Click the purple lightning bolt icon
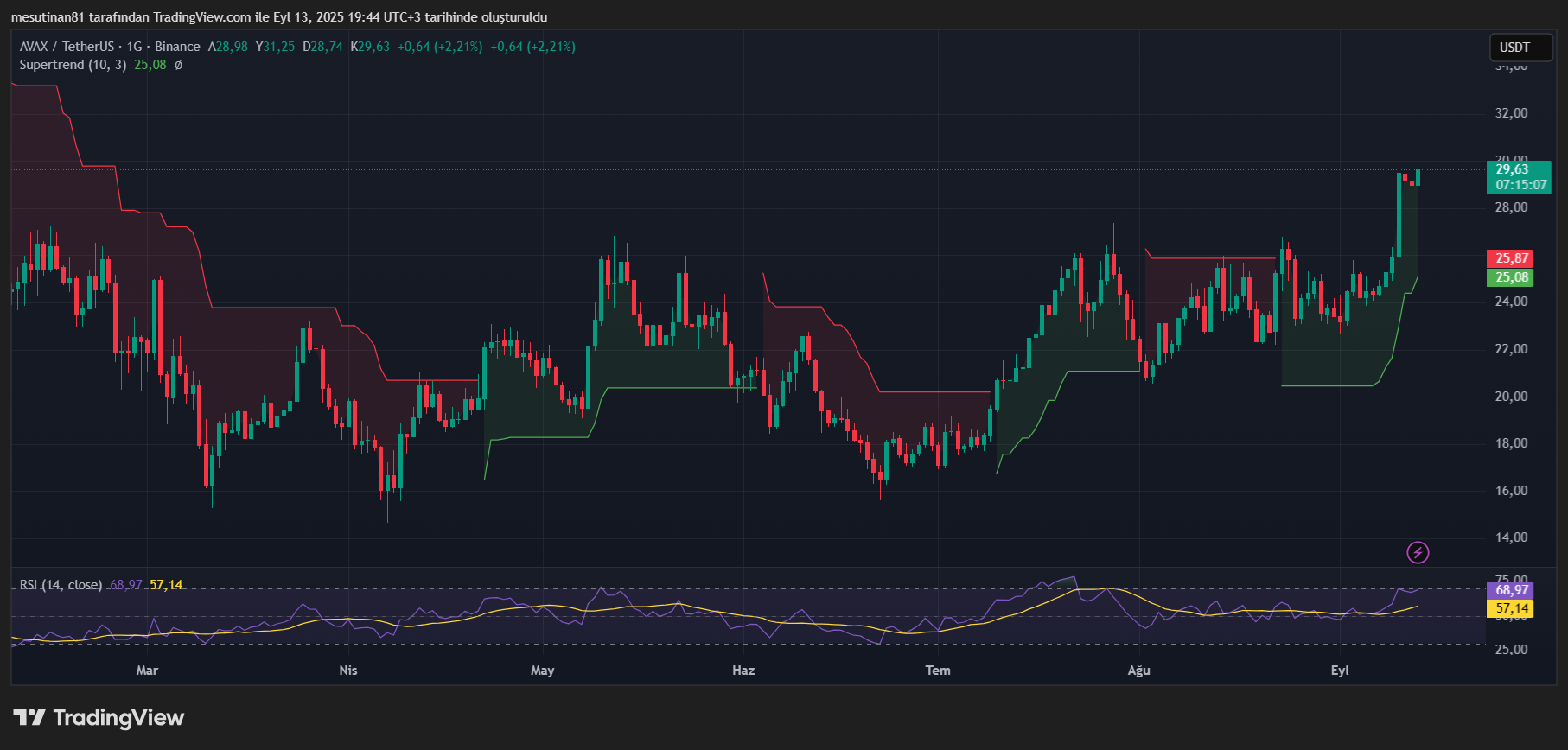The height and width of the screenshot is (750, 1568). (x=1418, y=552)
